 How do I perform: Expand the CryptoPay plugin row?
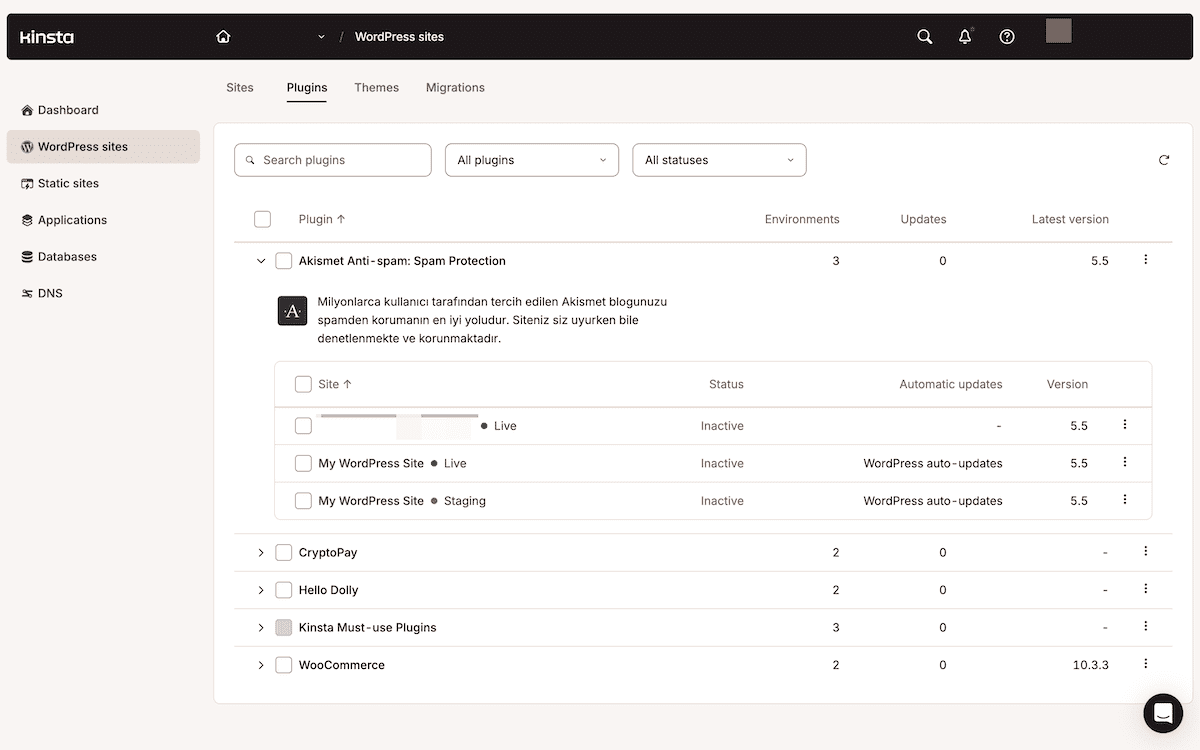click(x=261, y=551)
